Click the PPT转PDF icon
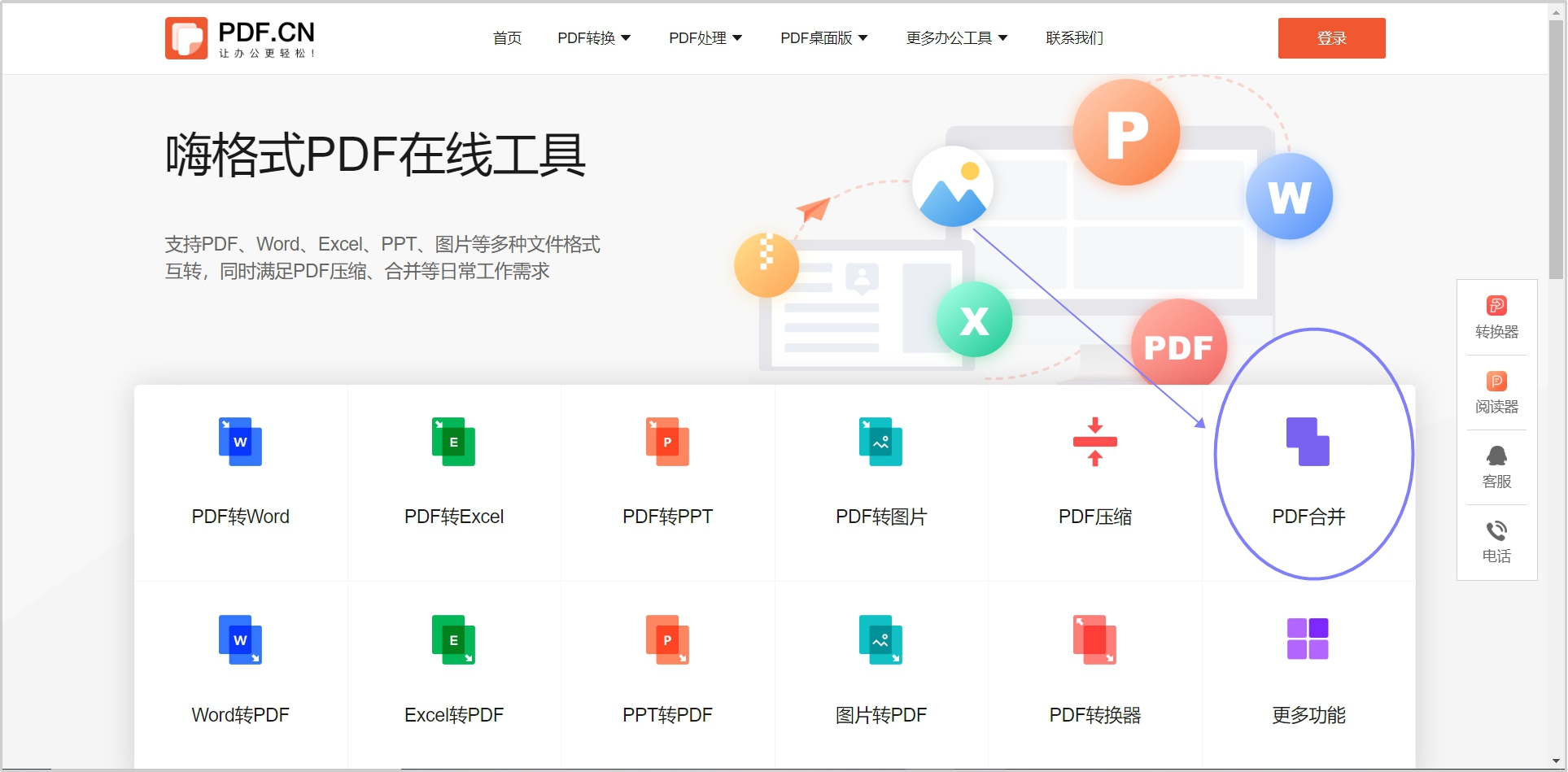 coord(667,639)
